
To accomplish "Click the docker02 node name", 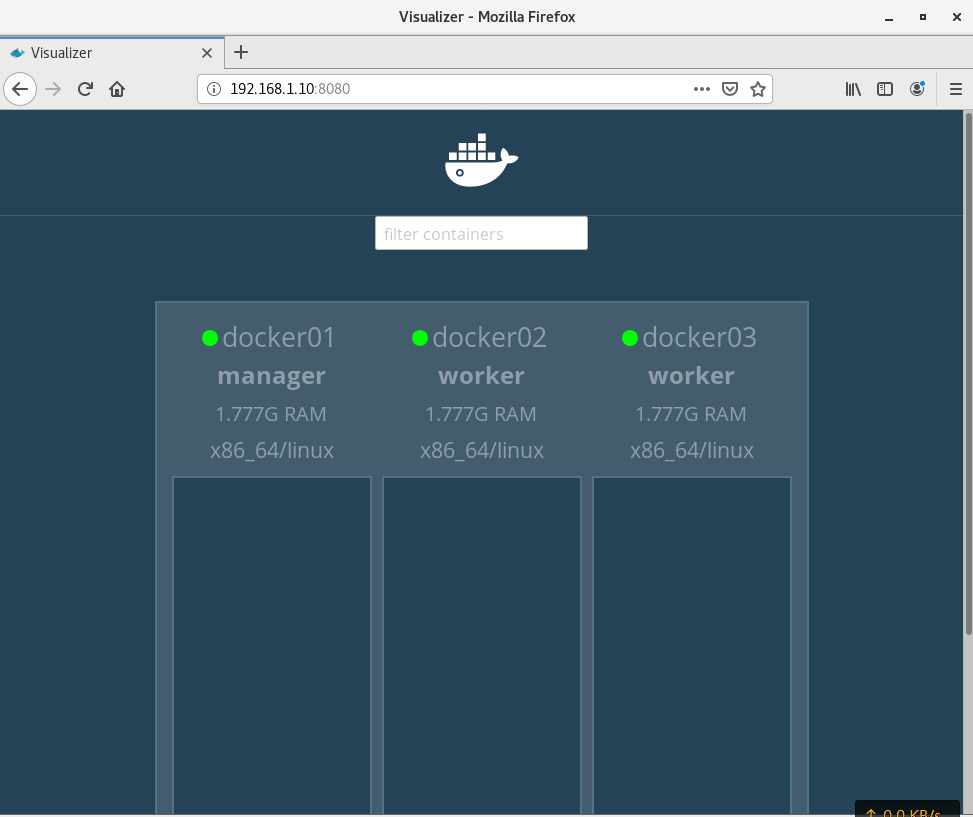I will tap(489, 337).
